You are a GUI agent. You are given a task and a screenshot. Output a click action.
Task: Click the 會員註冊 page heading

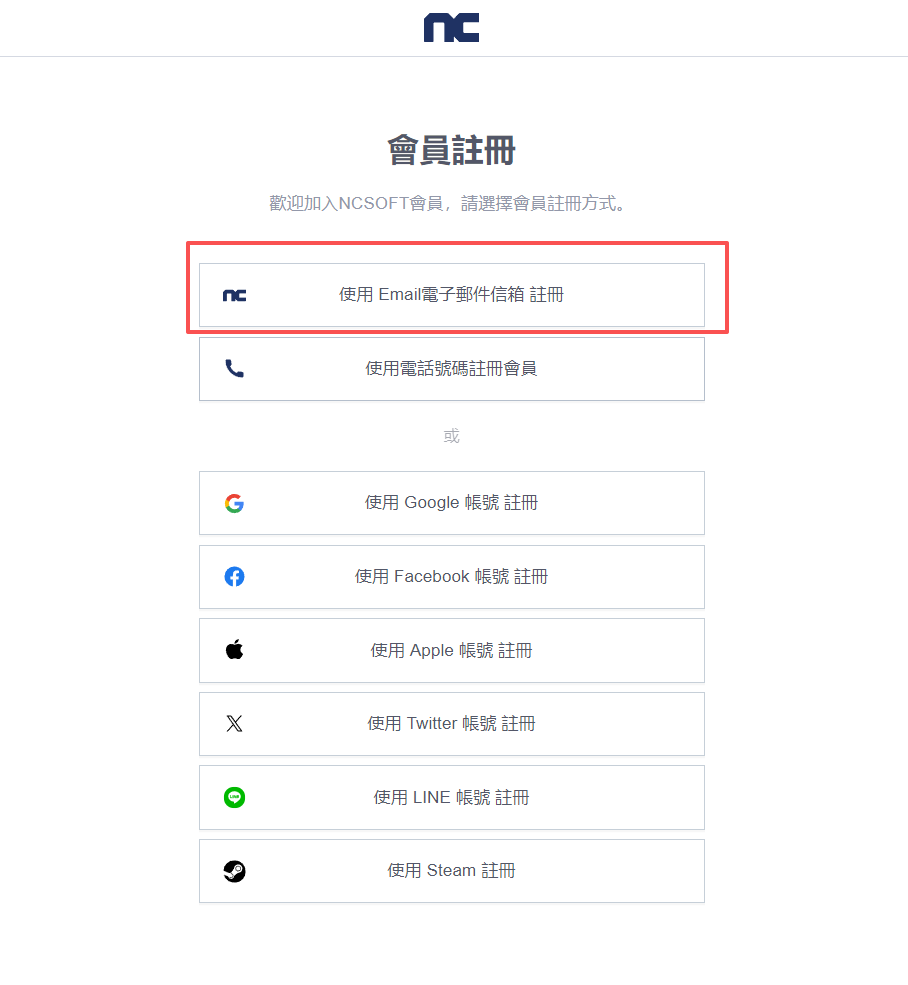451,152
